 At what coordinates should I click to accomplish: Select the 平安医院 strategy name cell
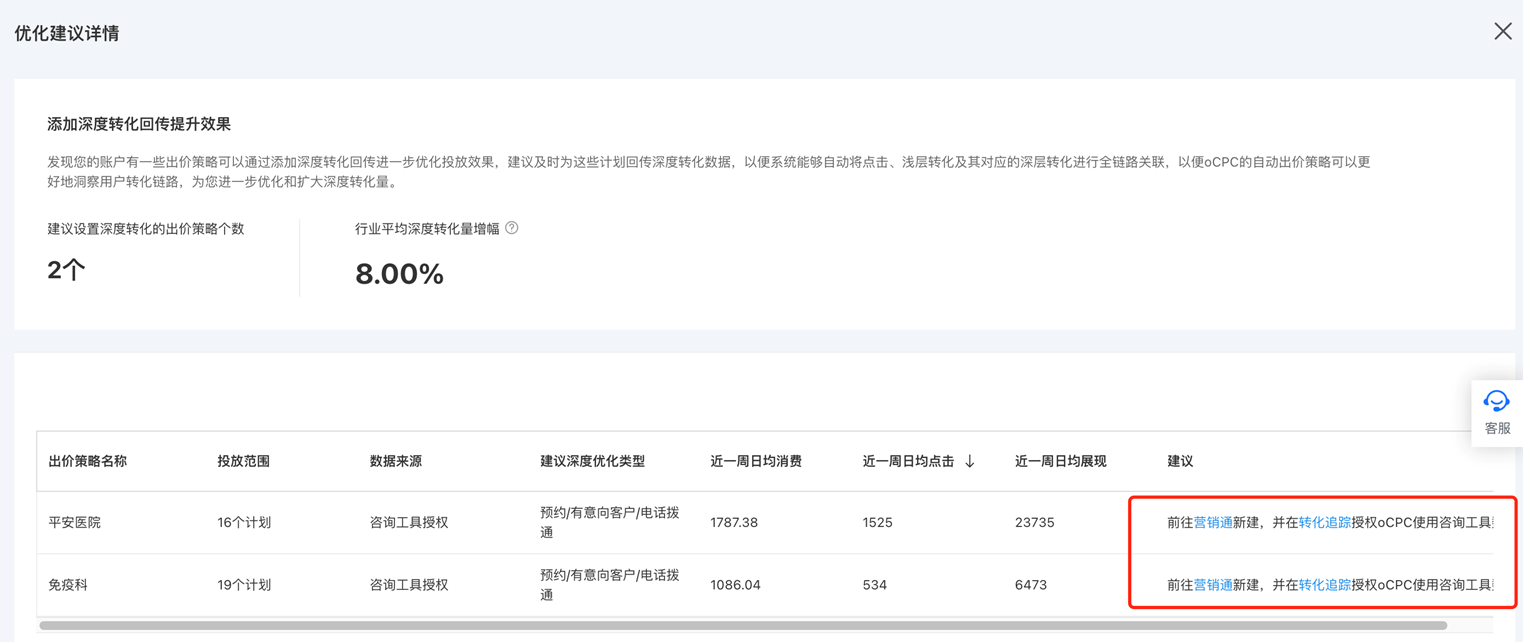click(75, 522)
